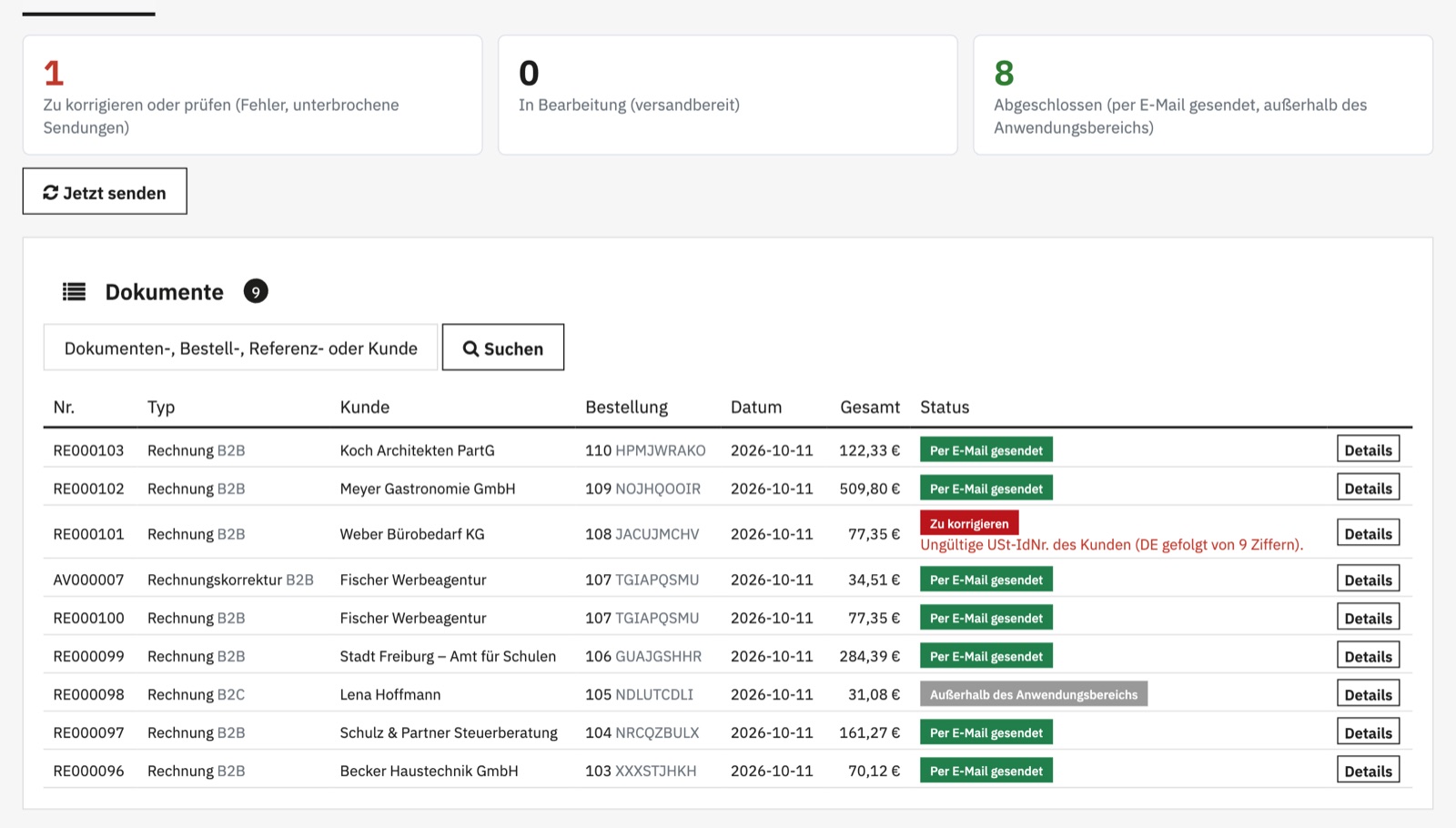Viewport: 1456px width, 828px height.
Task: Click the Dokumente section heading
Action: (164, 291)
